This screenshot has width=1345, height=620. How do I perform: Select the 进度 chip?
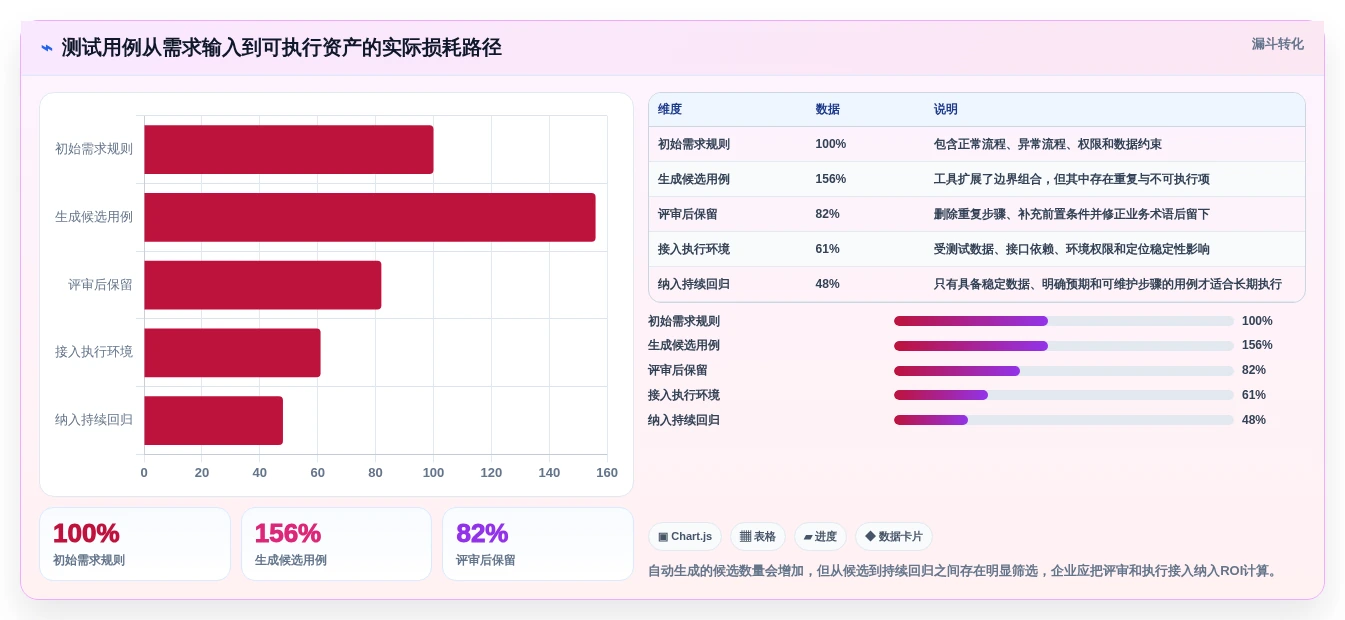click(x=820, y=537)
